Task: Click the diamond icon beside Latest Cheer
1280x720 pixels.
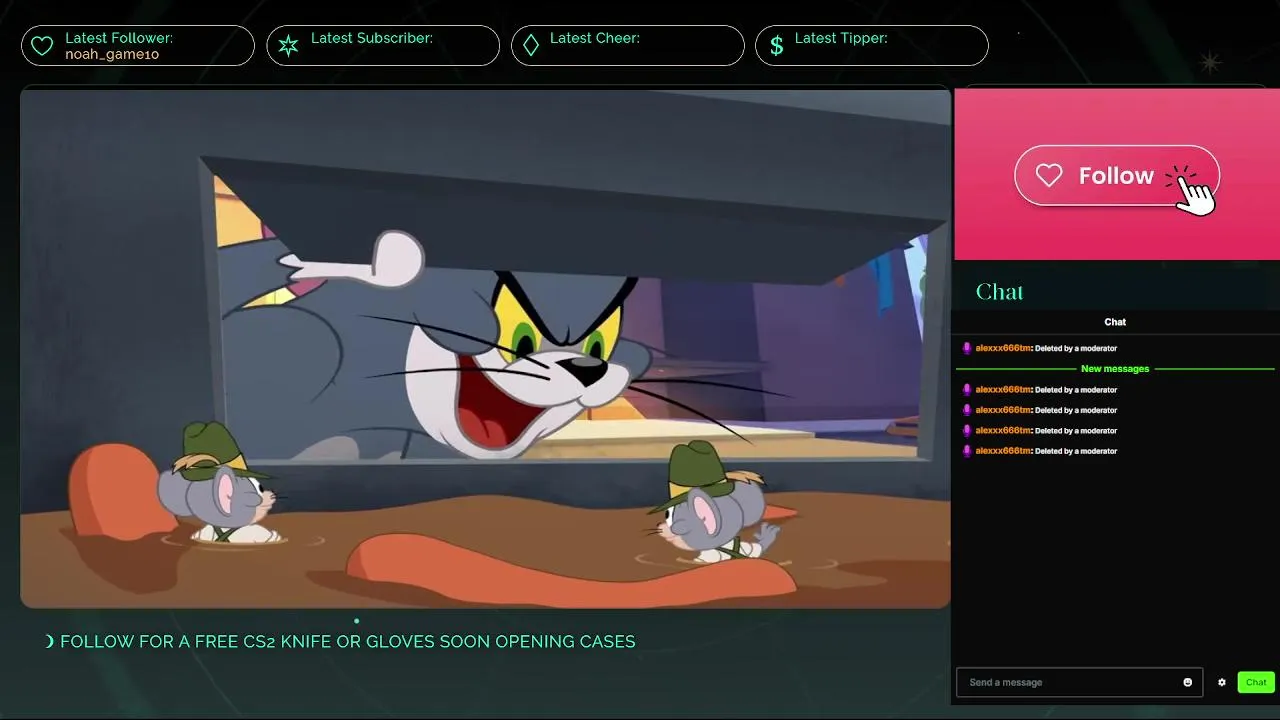Action: 531,46
